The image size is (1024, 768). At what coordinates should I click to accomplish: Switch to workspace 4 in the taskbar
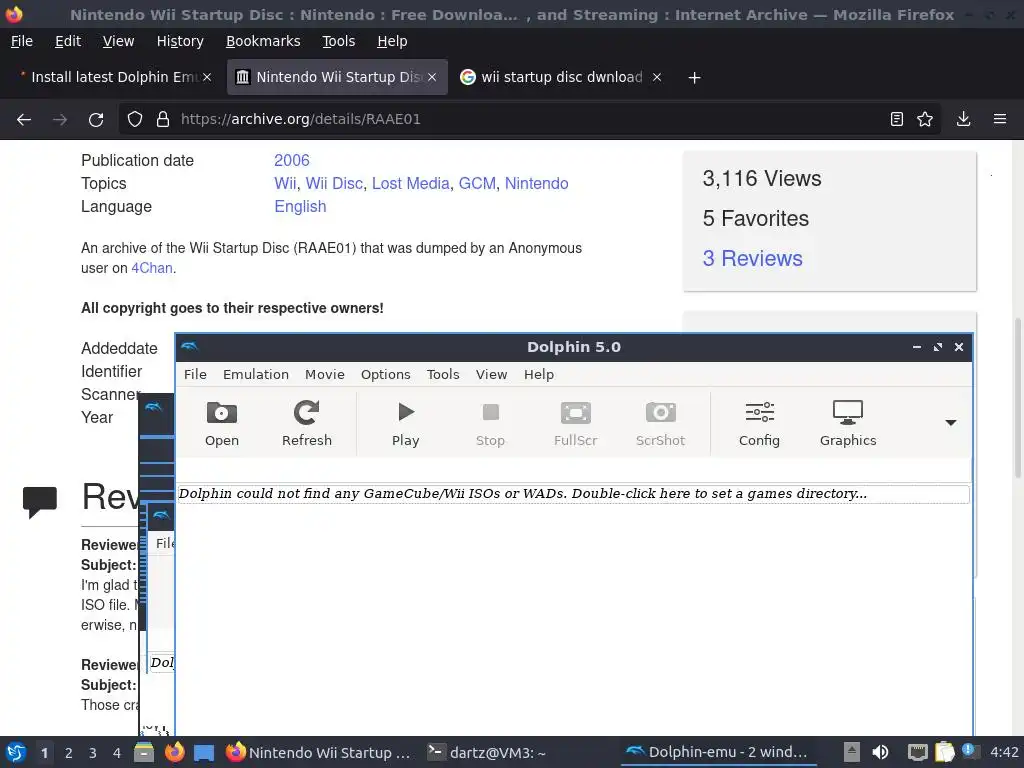tap(117, 753)
